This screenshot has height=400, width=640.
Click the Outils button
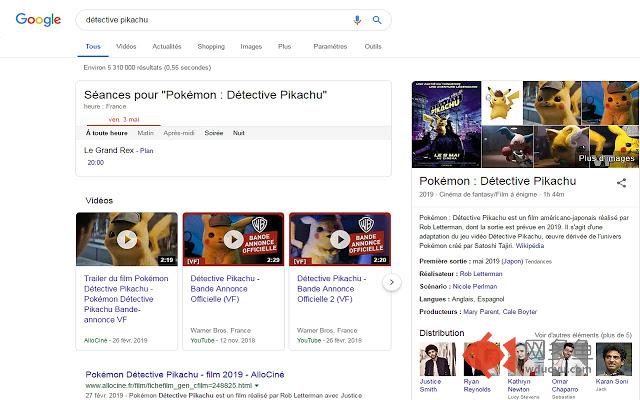coord(373,47)
